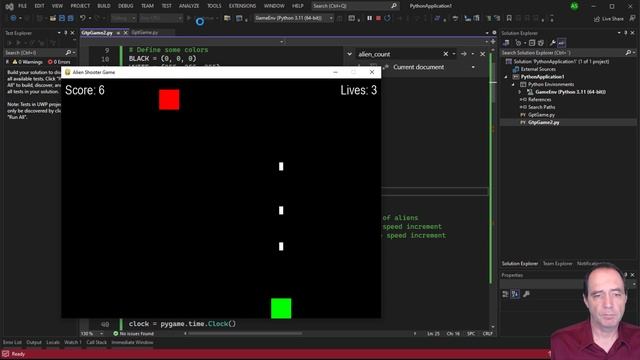The height and width of the screenshot is (360, 640).
Task: Toggle auto-hide pin on Test Explorer panel
Action: pos(66,33)
